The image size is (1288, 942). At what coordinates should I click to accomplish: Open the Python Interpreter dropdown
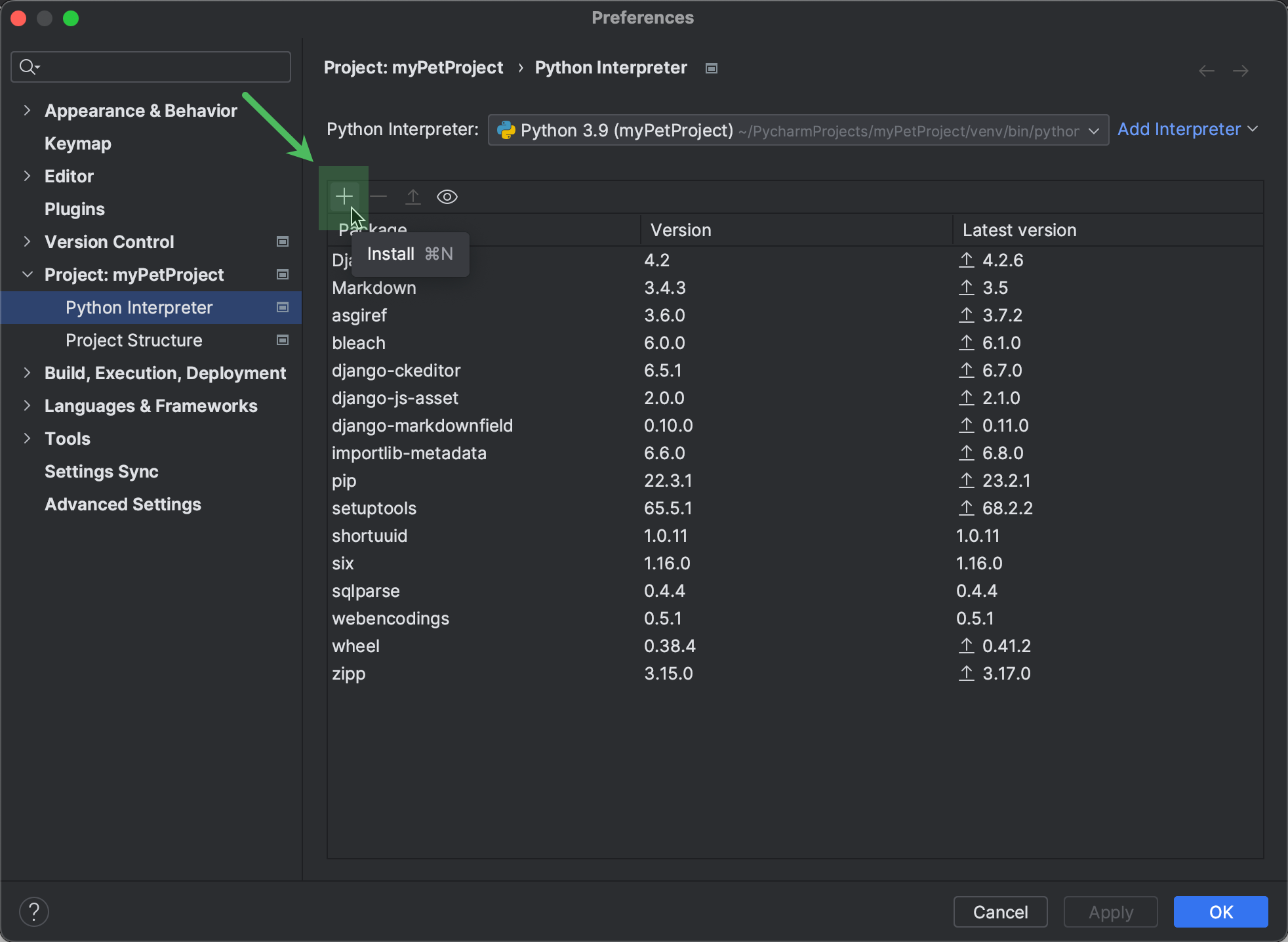(x=1093, y=130)
